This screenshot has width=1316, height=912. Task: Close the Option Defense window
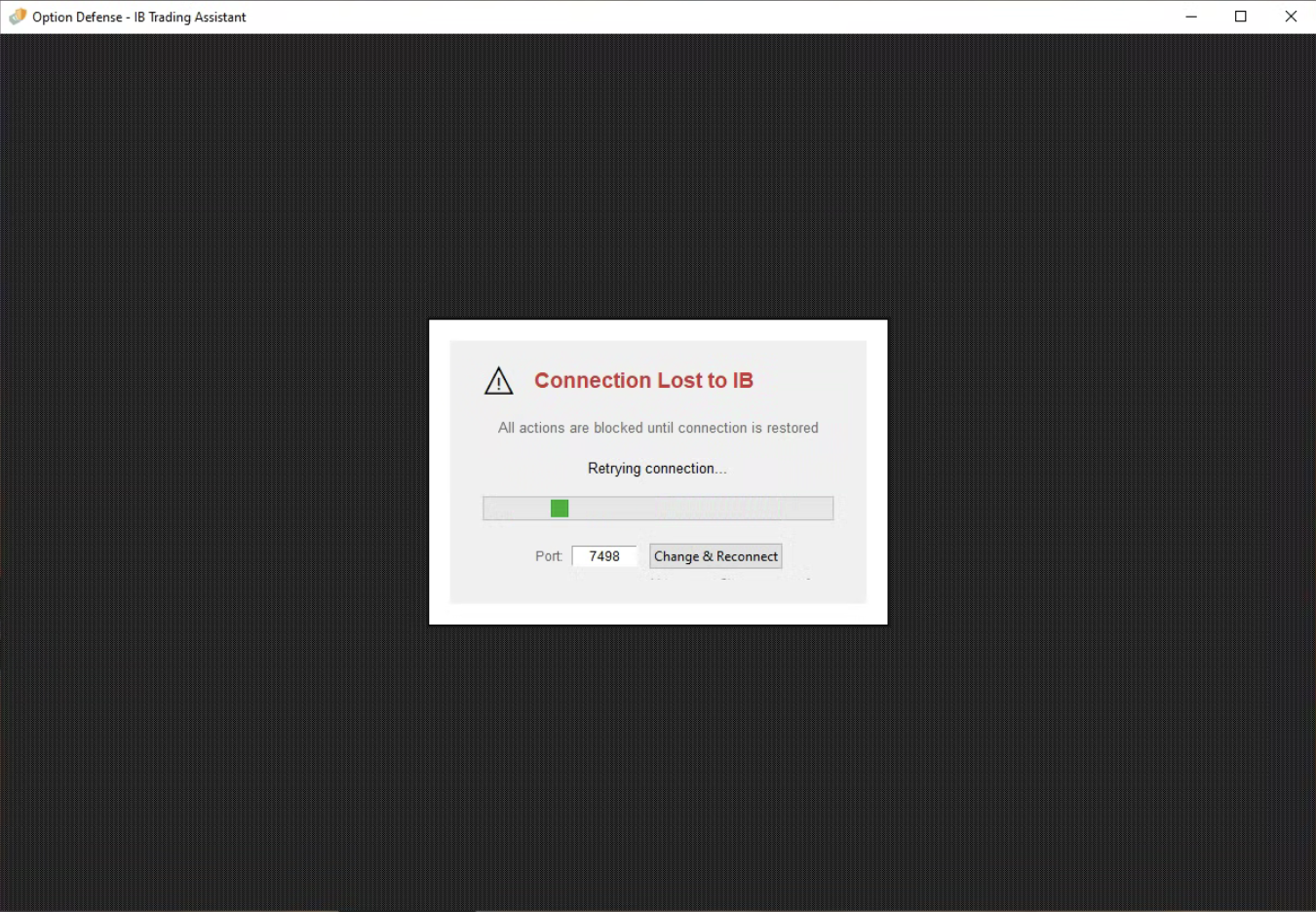[x=1291, y=17]
